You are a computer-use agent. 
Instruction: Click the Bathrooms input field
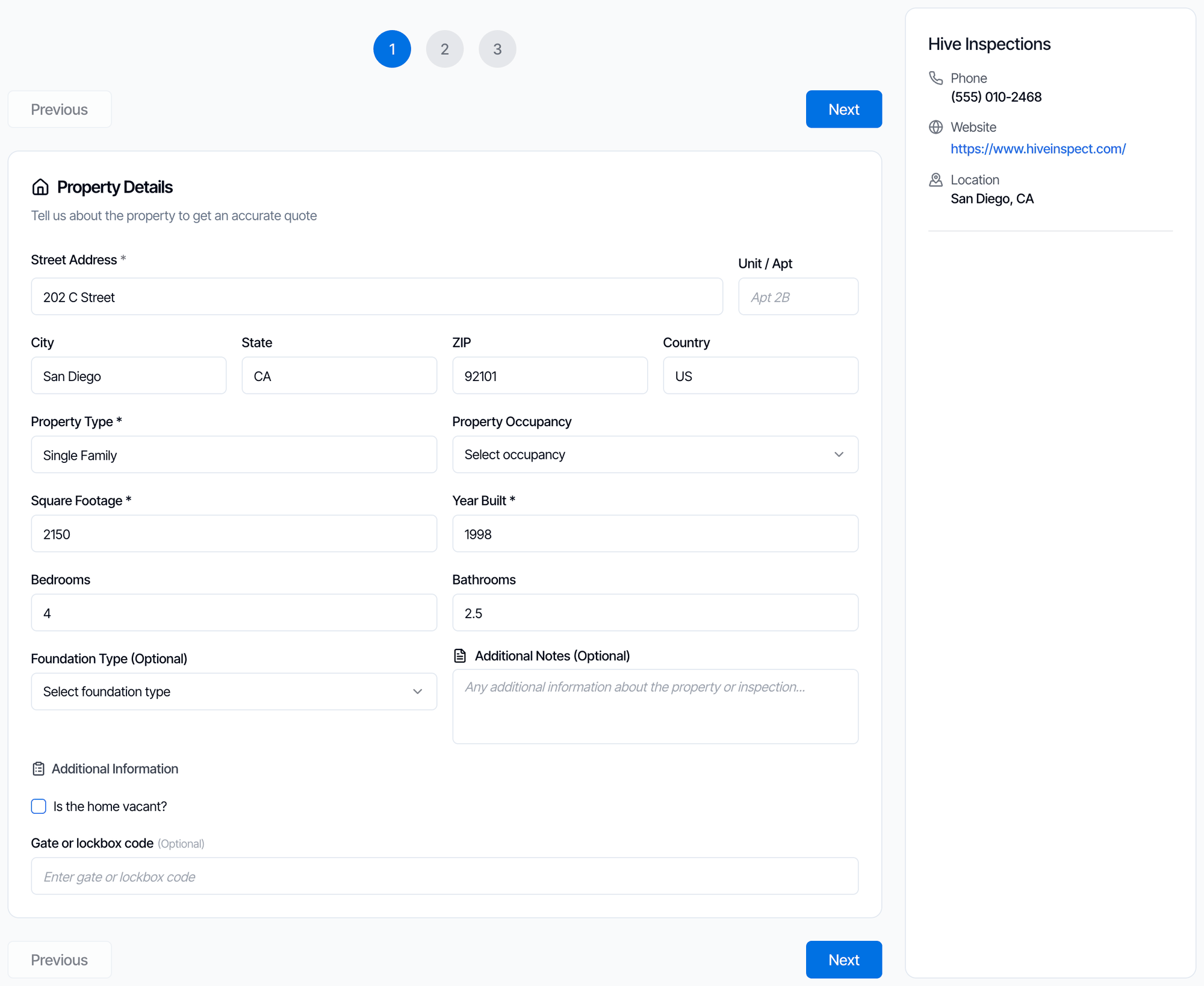point(655,613)
